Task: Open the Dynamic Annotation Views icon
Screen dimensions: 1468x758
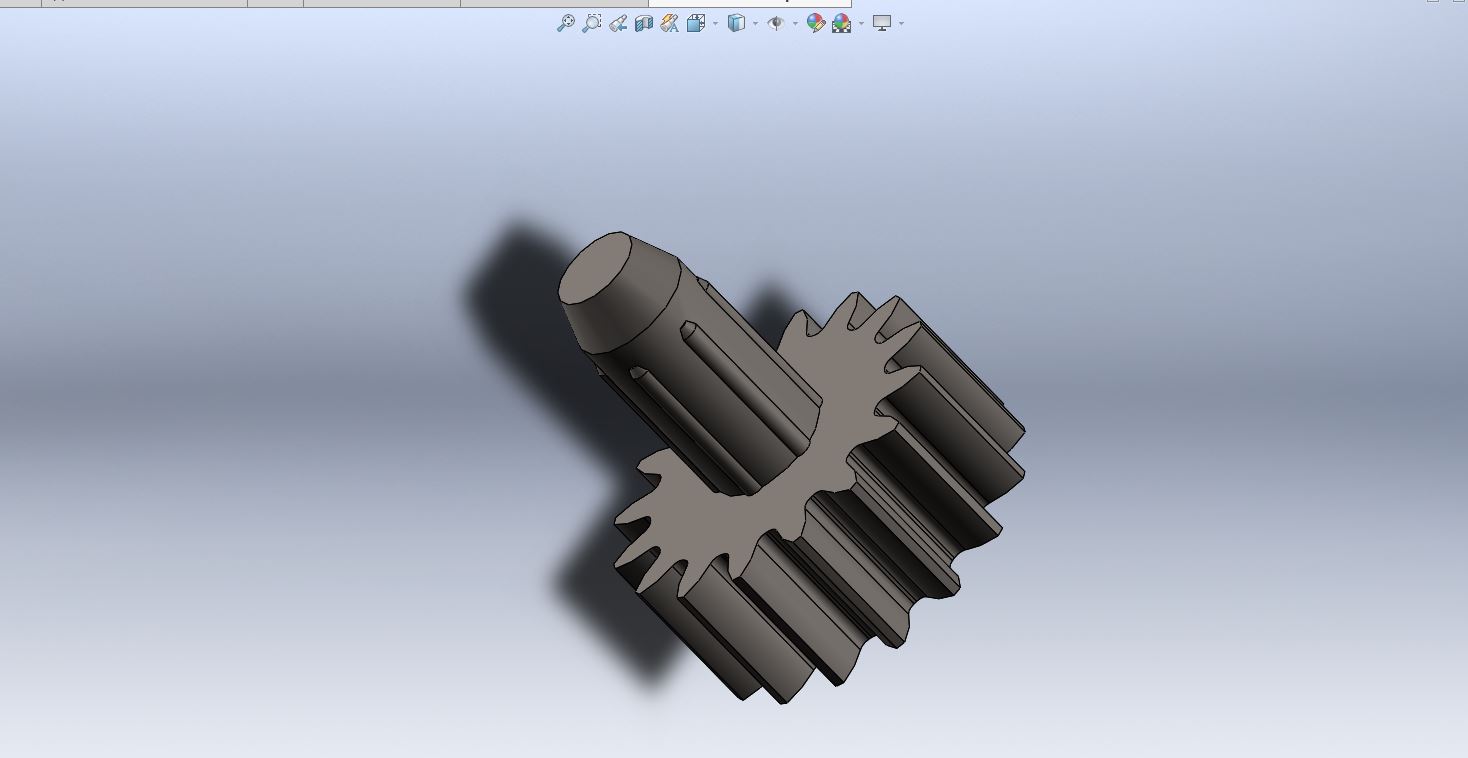Action: [x=670, y=23]
